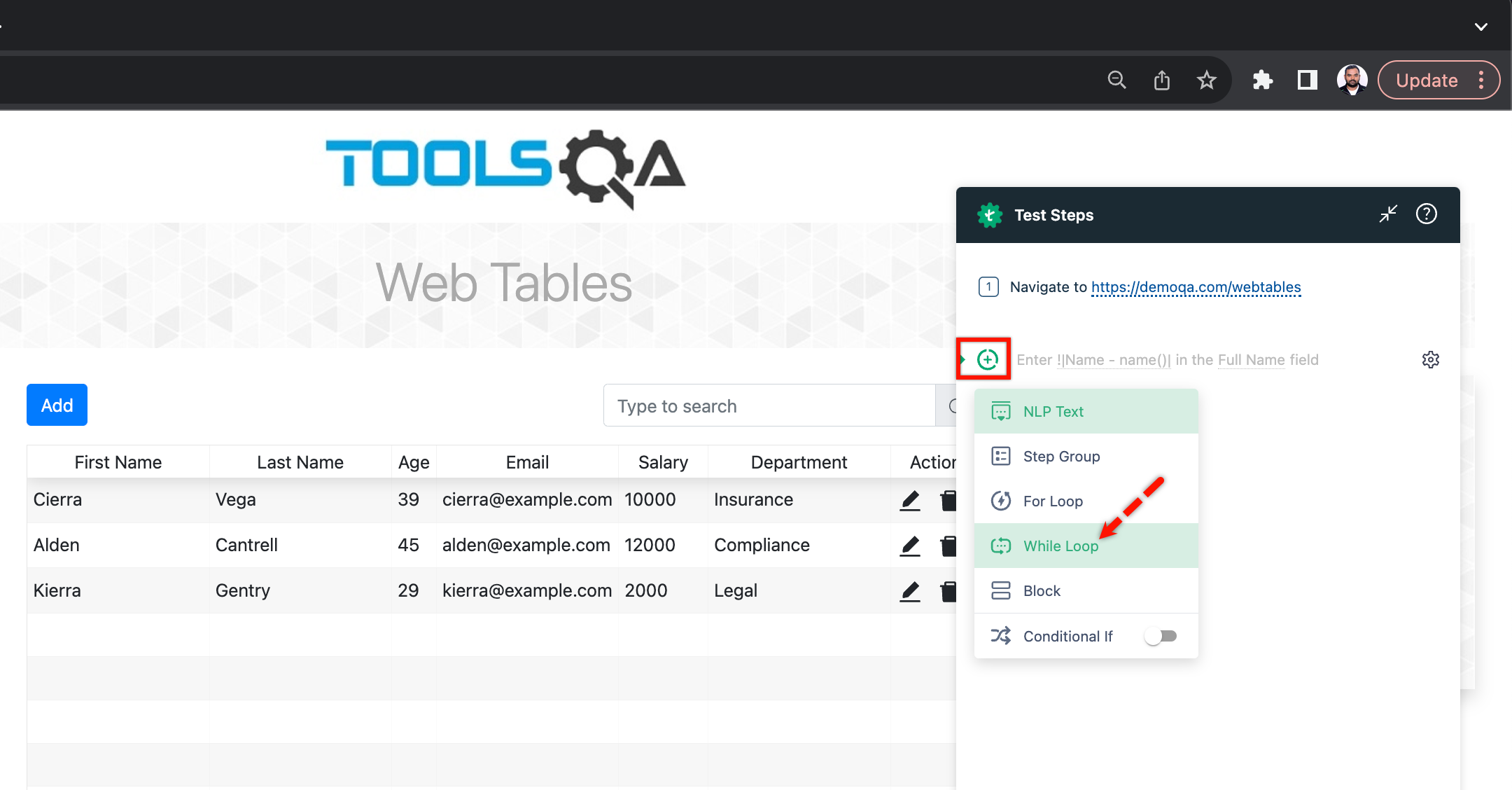Click the Conditional If shuffle icon
Image resolution: width=1512 pixels, height=790 pixels.
1001,636
